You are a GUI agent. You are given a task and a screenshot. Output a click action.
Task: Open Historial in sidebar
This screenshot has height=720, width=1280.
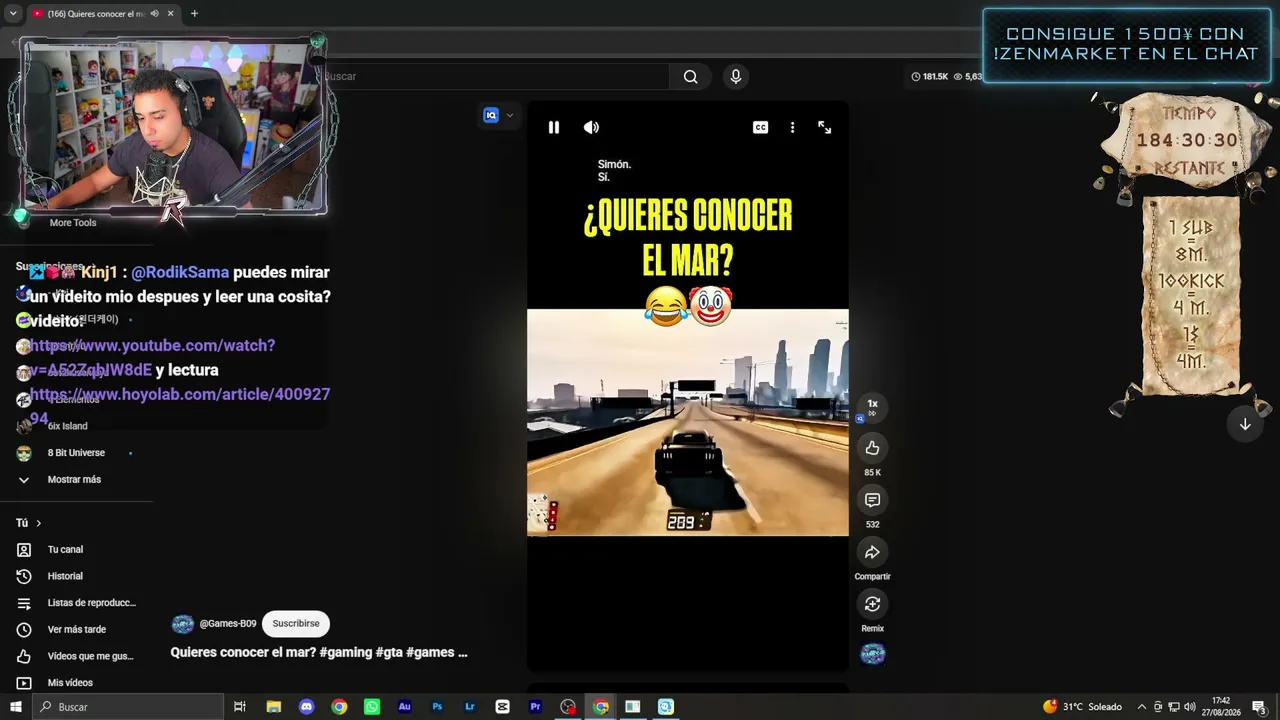(66, 576)
